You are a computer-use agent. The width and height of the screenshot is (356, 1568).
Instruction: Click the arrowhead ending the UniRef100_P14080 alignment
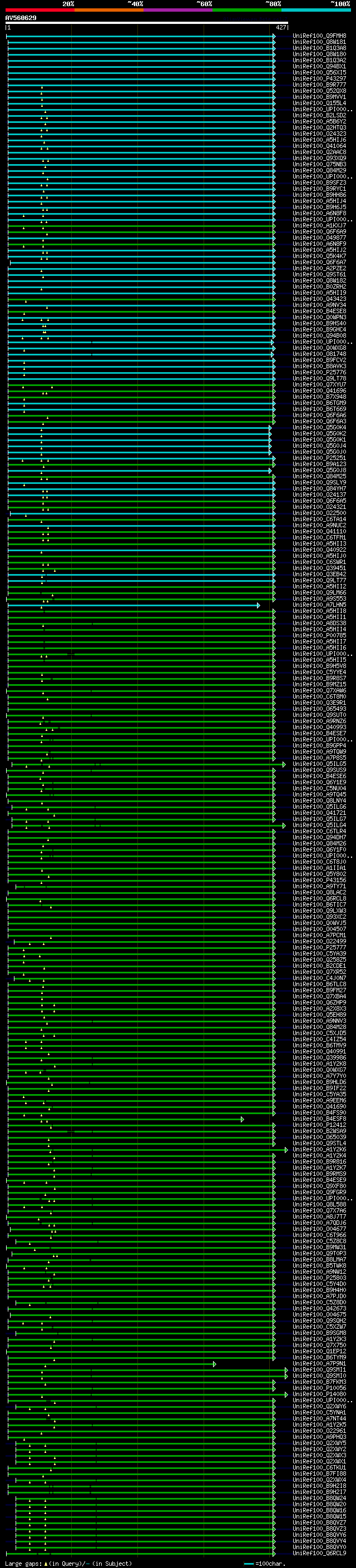286,1394
